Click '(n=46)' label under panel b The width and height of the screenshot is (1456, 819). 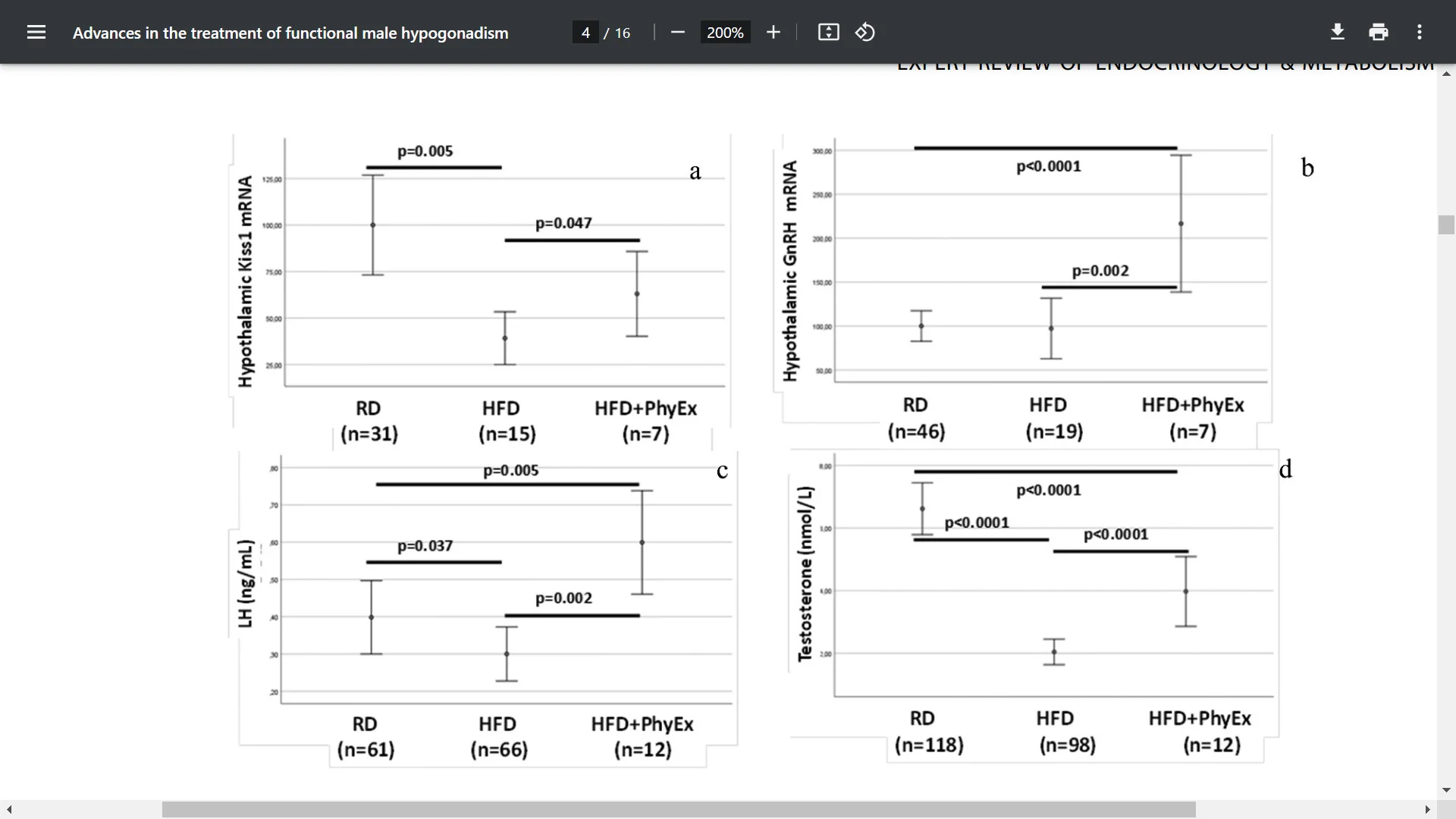[917, 431]
